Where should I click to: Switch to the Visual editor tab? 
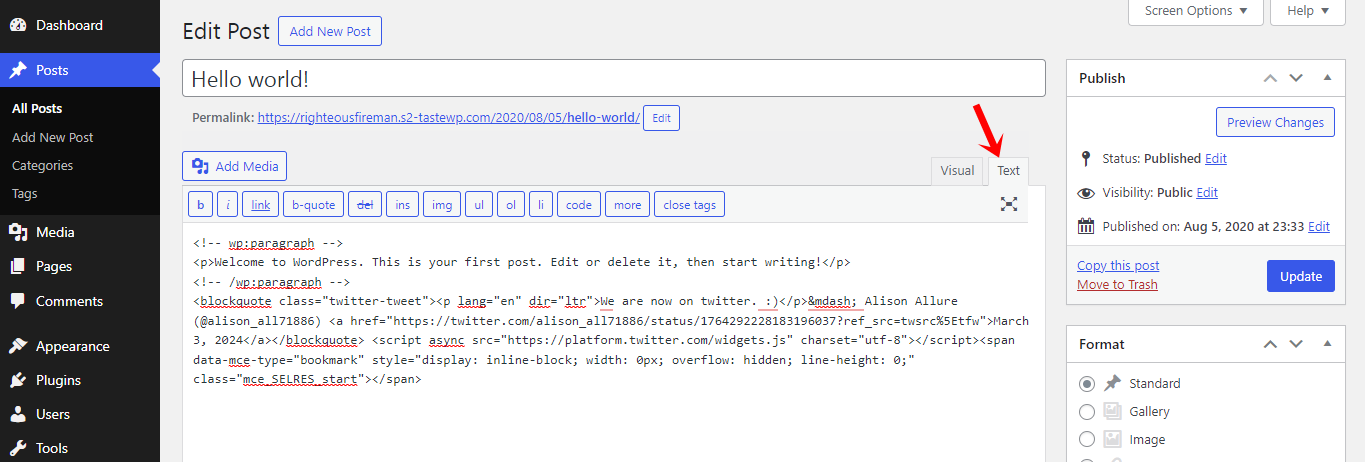click(x=957, y=171)
